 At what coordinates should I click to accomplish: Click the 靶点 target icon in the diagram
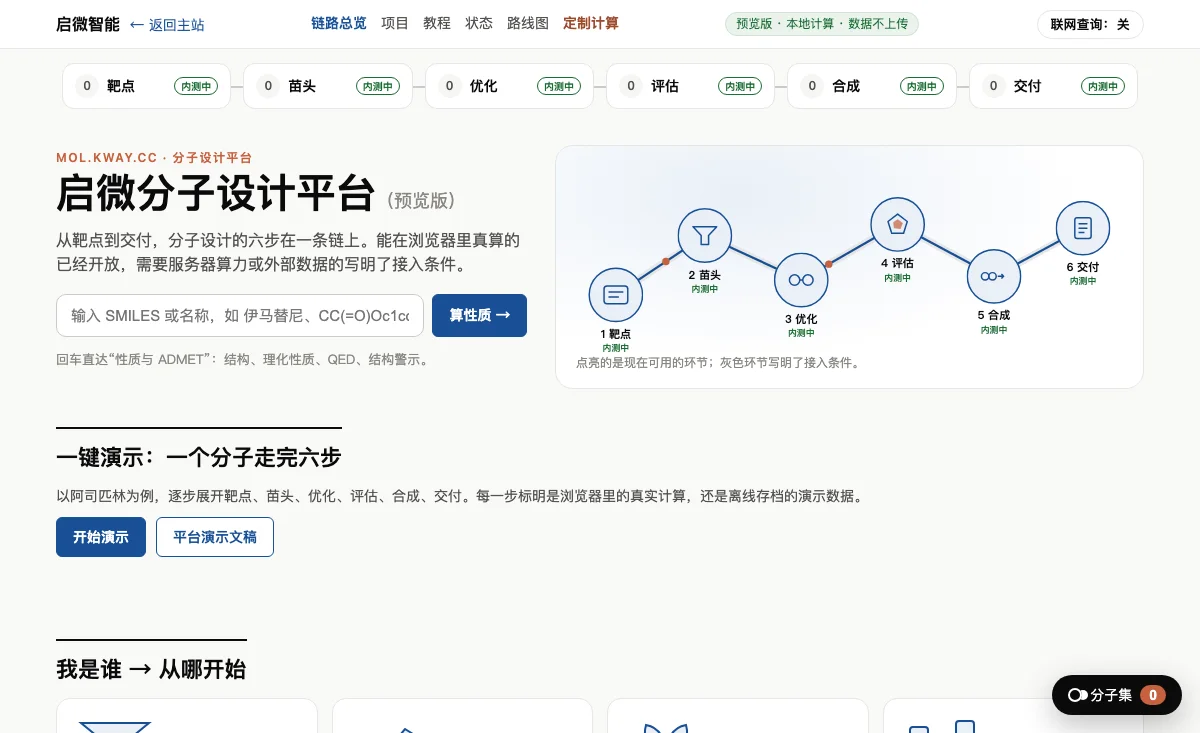coord(616,295)
